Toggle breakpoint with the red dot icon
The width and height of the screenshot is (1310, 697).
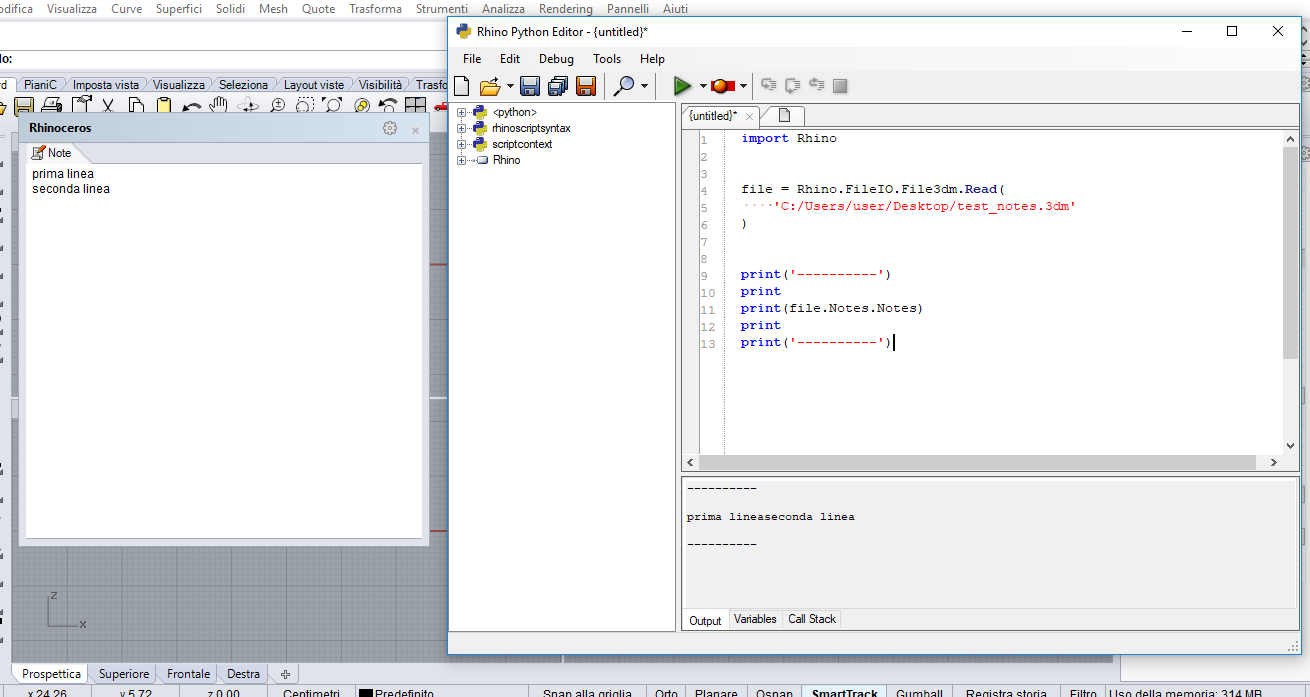pyautogui.click(x=723, y=86)
